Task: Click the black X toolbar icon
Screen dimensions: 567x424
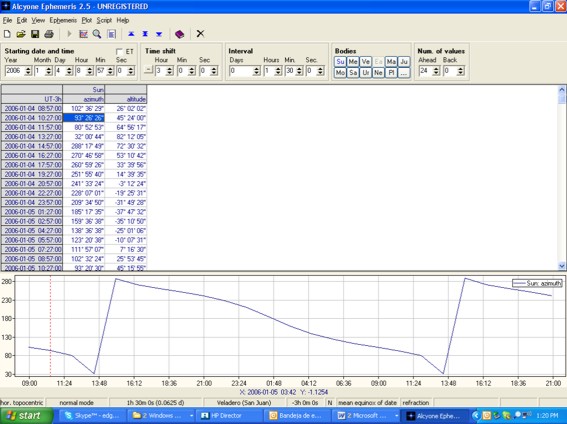Action: 200,34
